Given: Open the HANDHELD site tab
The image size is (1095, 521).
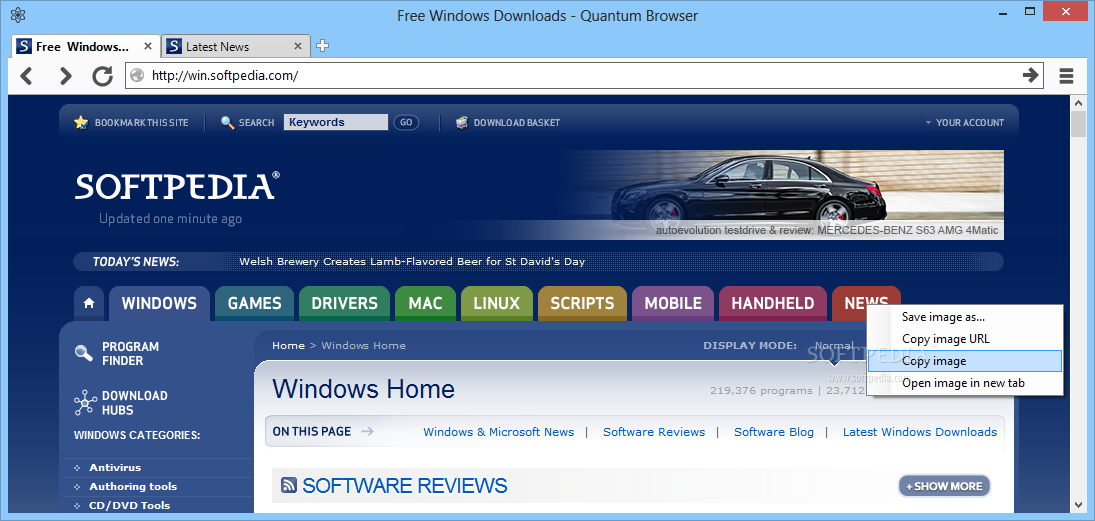Looking at the screenshot, I should pos(772,303).
